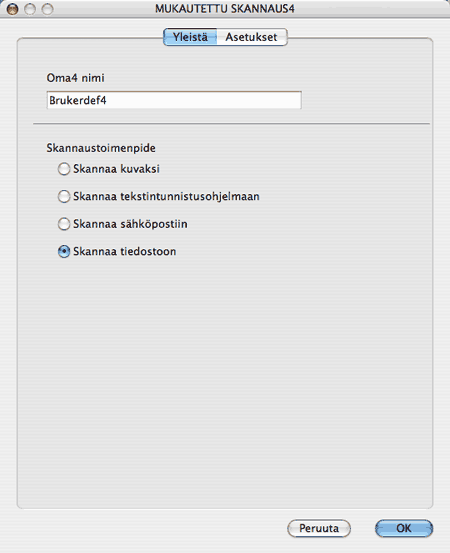The width and height of the screenshot is (450, 553).
Task: Cancel with the Peruuta button
Action: (319, 528)
